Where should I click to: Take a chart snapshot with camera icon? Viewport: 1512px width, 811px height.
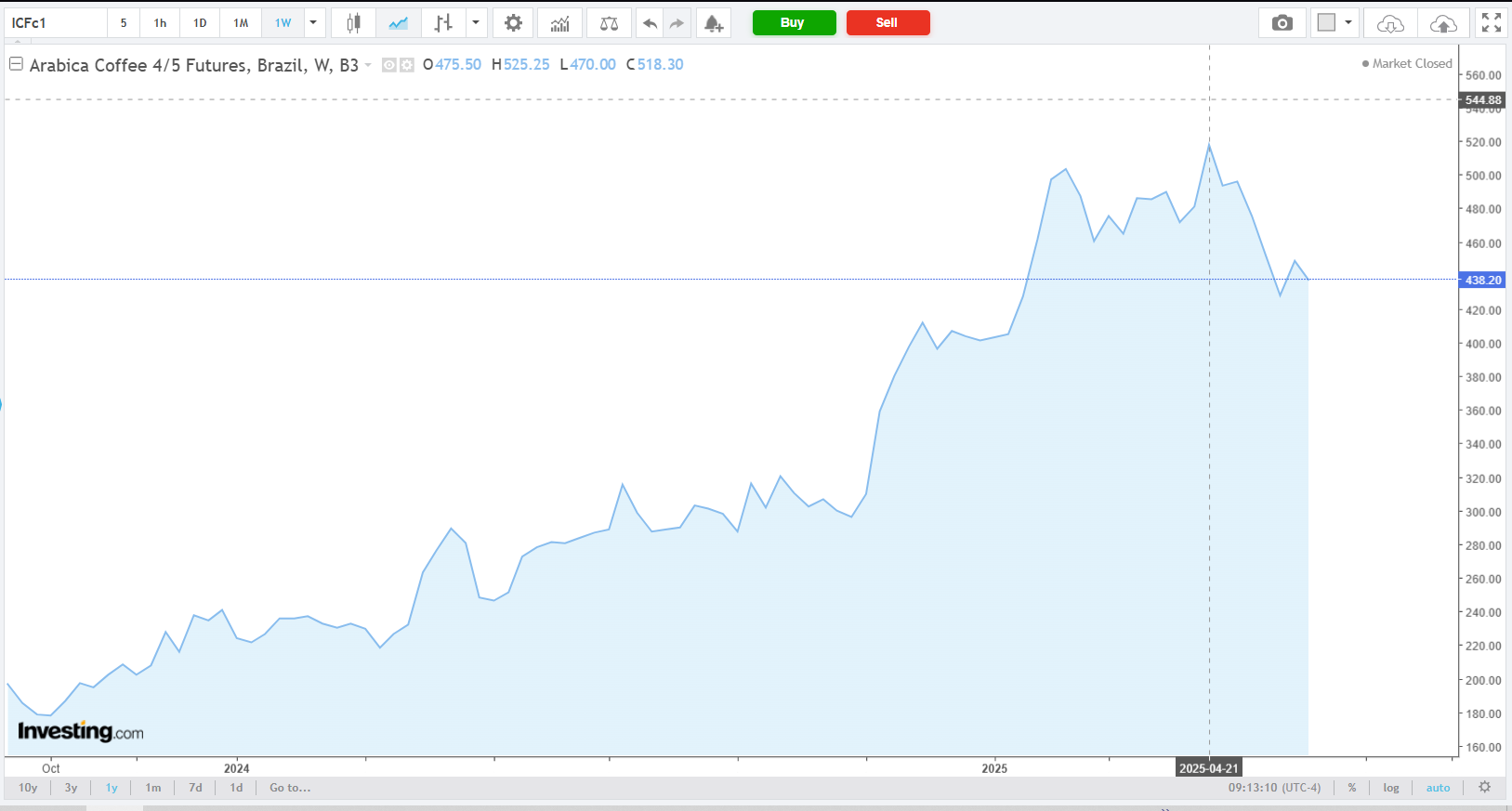pyautogui.click(x=1282, y=23)
